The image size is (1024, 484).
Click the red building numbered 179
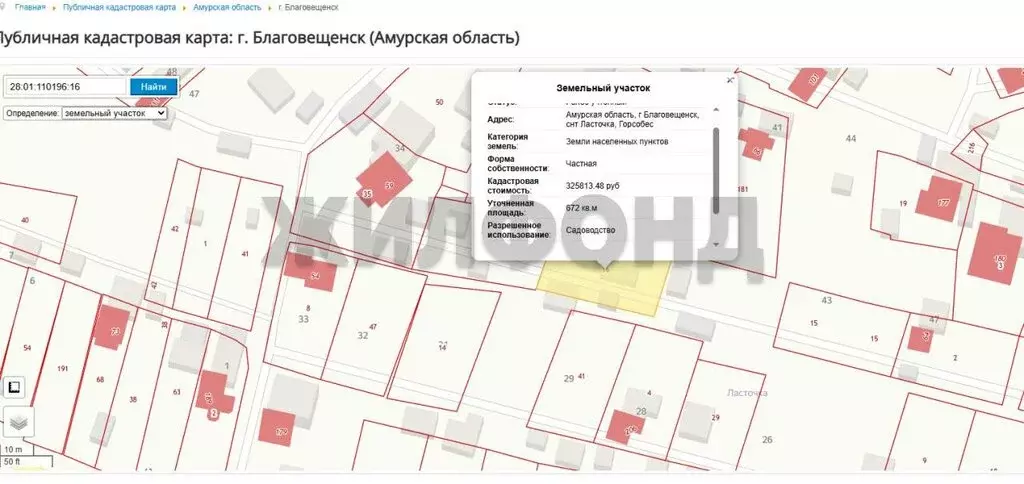point(277,428)
